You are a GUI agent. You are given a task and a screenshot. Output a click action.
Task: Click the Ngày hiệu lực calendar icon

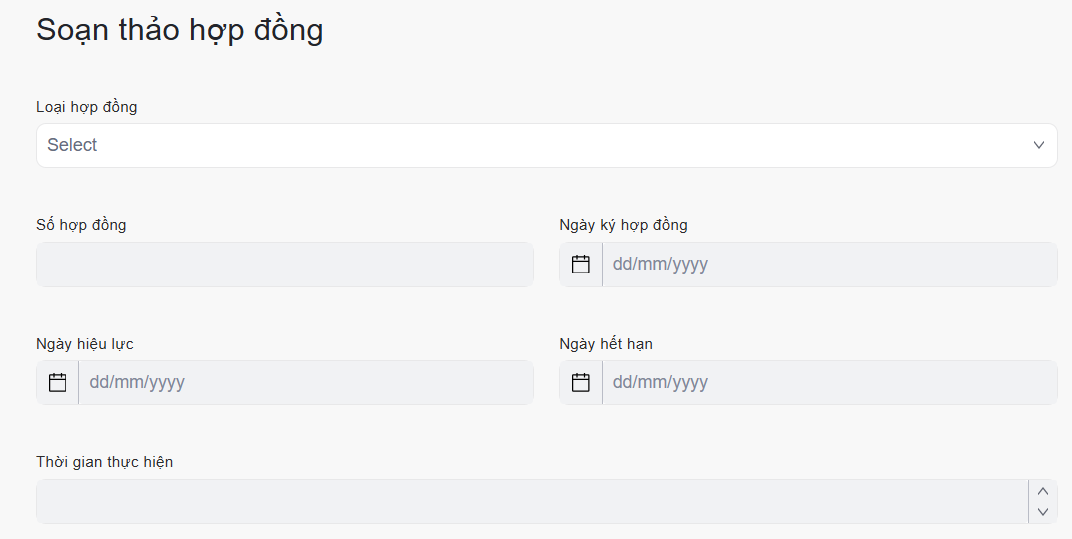[58, 382]
